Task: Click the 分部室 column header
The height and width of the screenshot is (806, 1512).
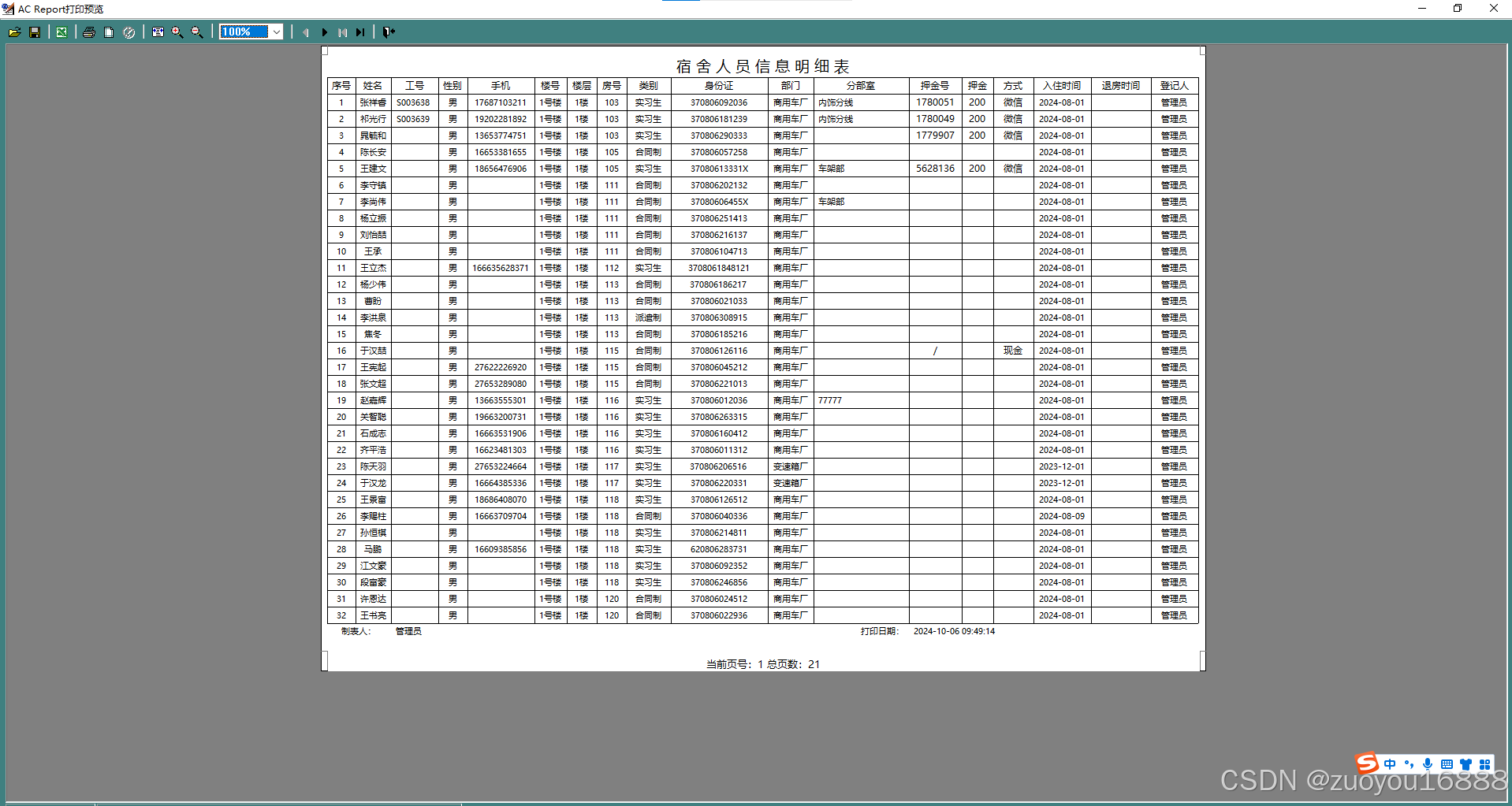Action: tap(861, 86)
